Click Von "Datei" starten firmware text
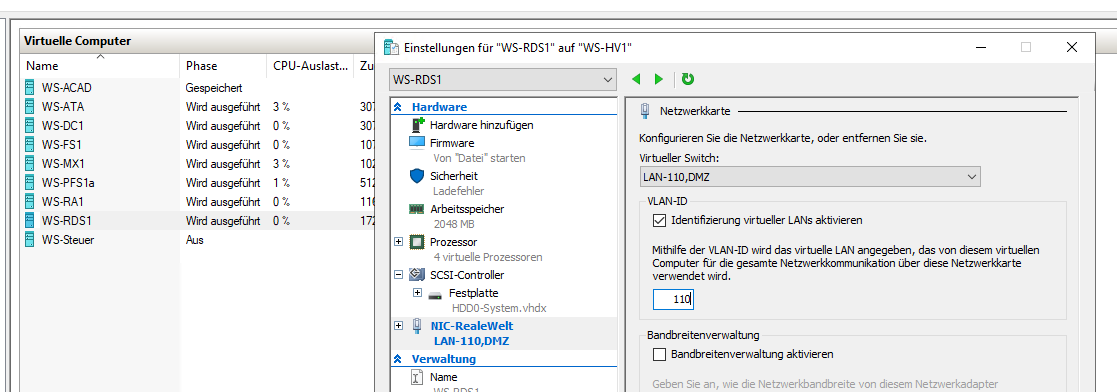 (x=479, y=158)
